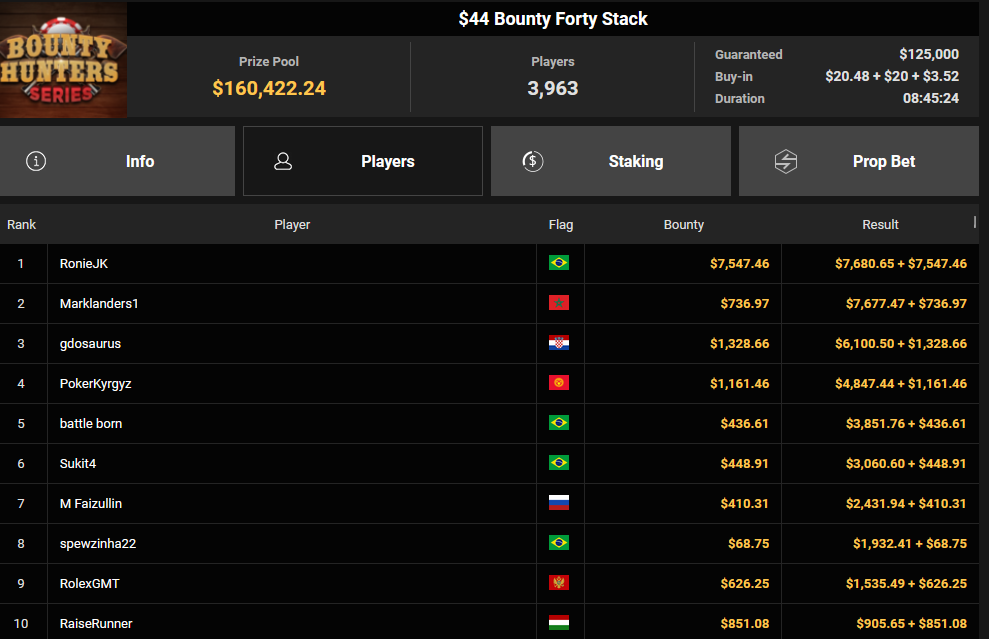The image size is (989, 639).
Task: Click RaiseRunner's Hungary flag icon
Action: [x=559, y=623]
